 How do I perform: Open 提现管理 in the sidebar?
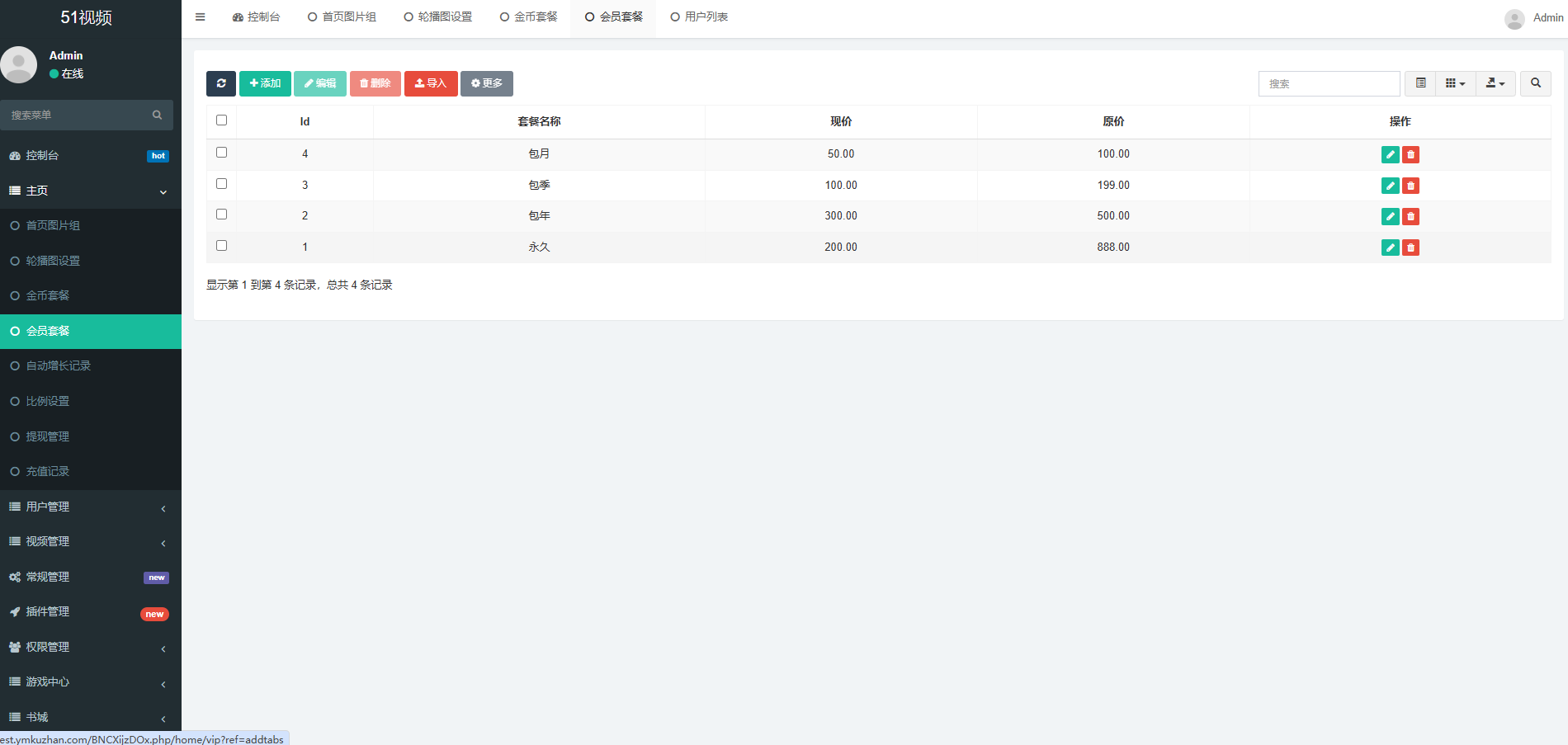click(x=48, y=436)
